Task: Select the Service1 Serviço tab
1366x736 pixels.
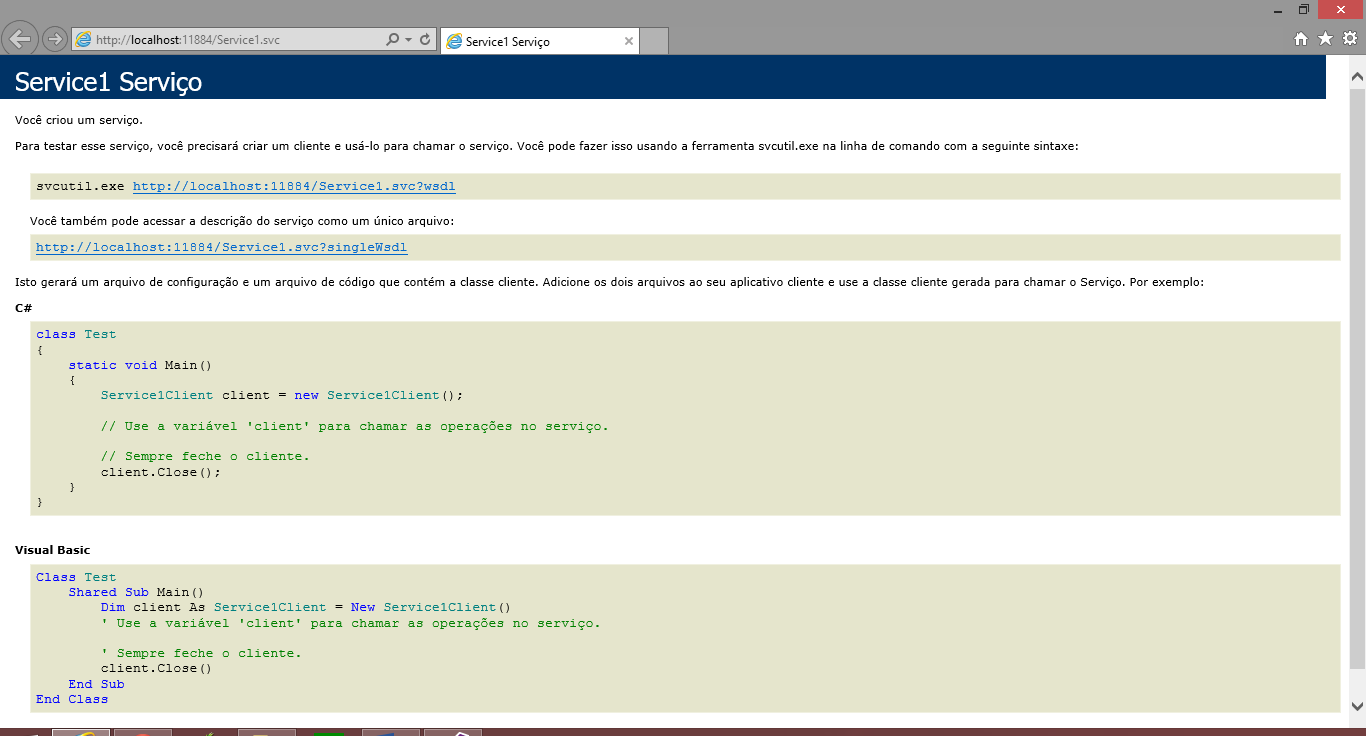Action: [538, 42]
